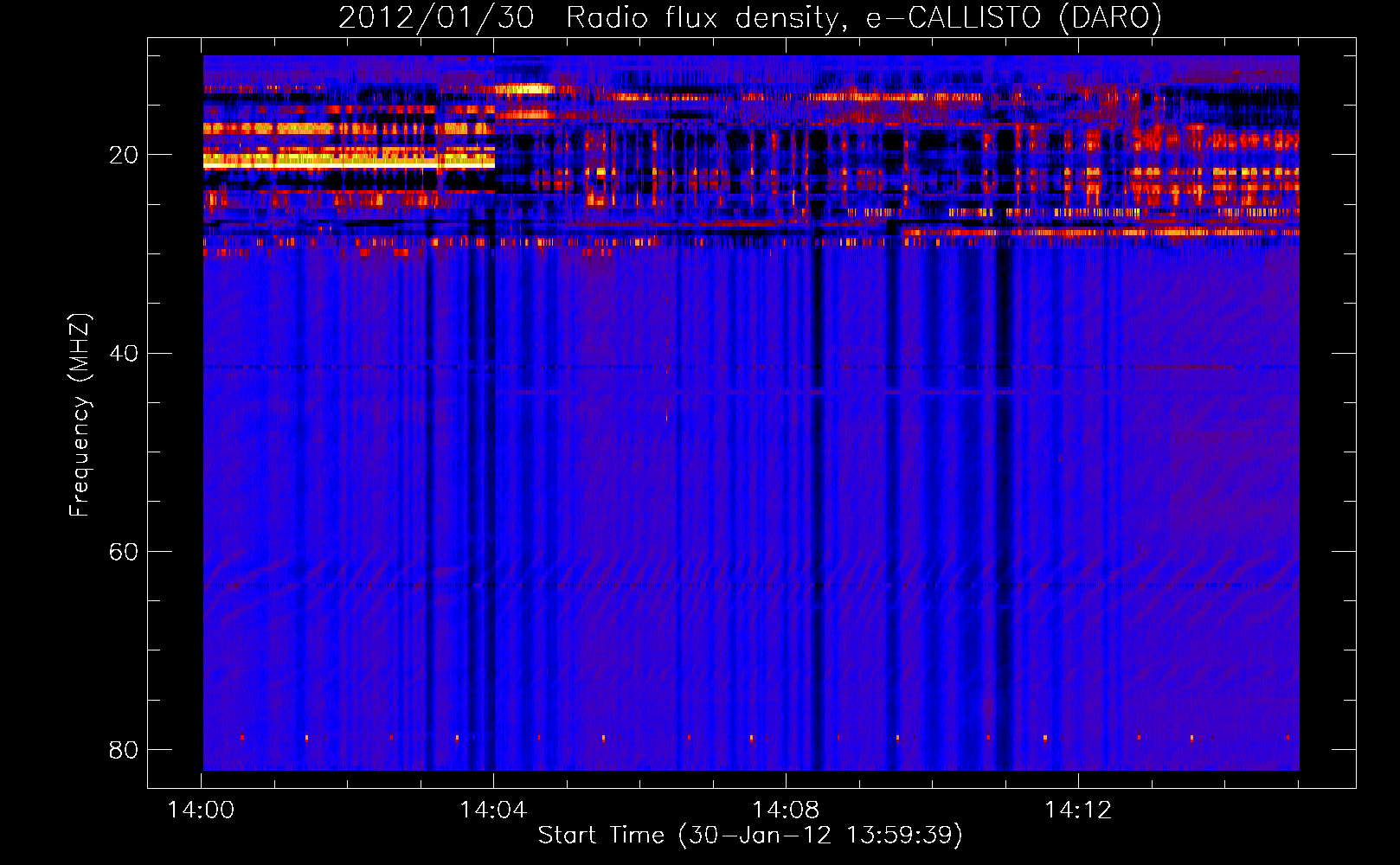Click the 14:00 time tick label
Image resolution: width=1400 pixels, height=865 pixels.
tap(201, 811)
